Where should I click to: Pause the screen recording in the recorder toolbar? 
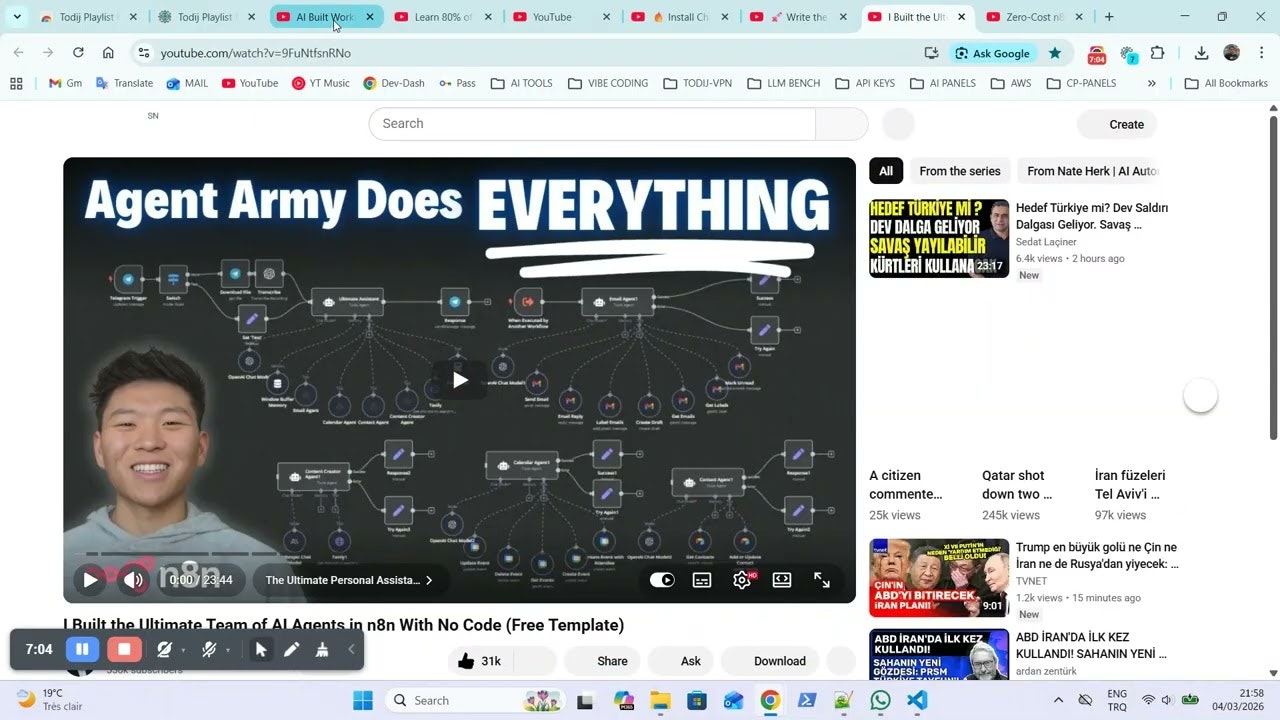pos(82,650)
